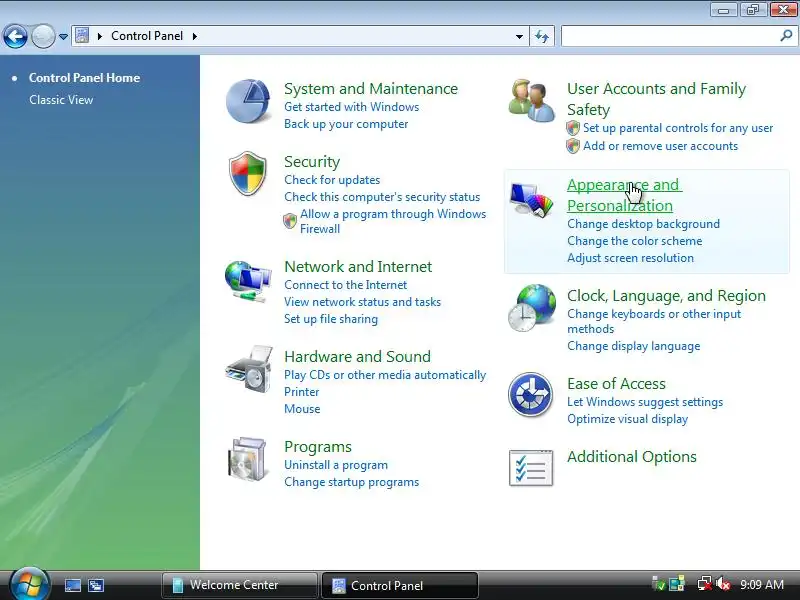The width and height of the screenshot is (800, 600).
Task: Click Connect to the Internet
Action: 345,285
